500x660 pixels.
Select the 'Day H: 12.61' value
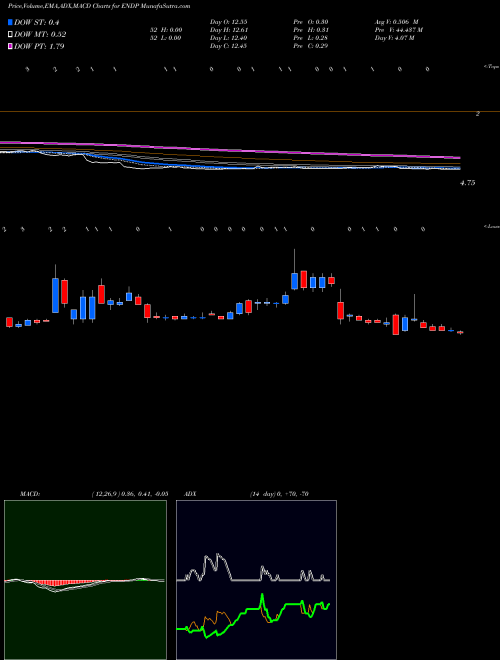(229, 30)
